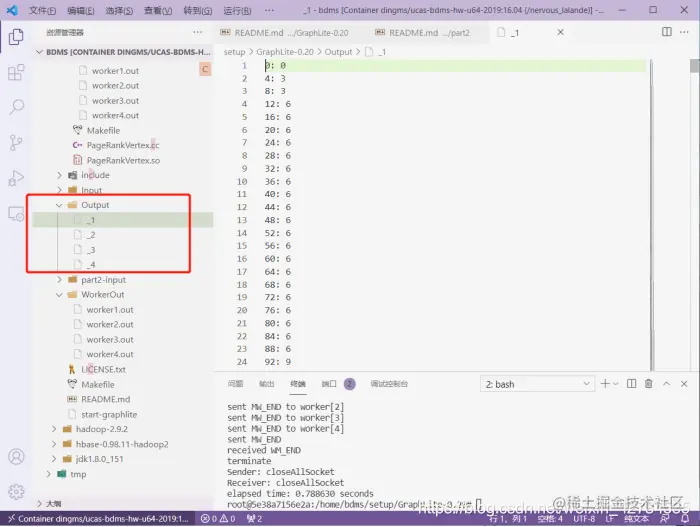The image size is (700, 527).
Task: Kill terminal with trash icon
Action: [x=649, y=384]
